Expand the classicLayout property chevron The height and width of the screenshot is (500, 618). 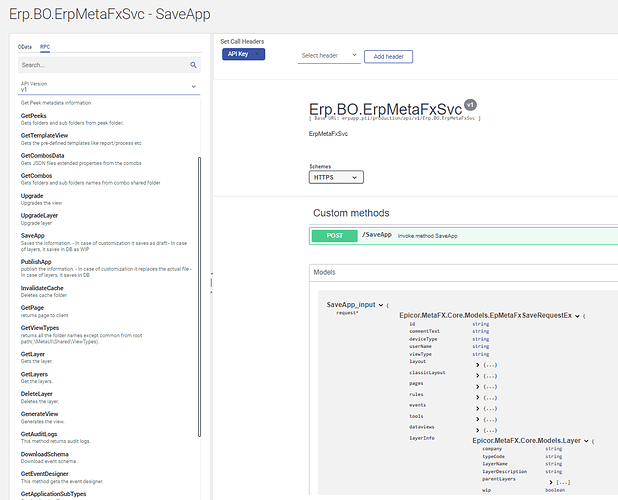[x=477, y=376]
